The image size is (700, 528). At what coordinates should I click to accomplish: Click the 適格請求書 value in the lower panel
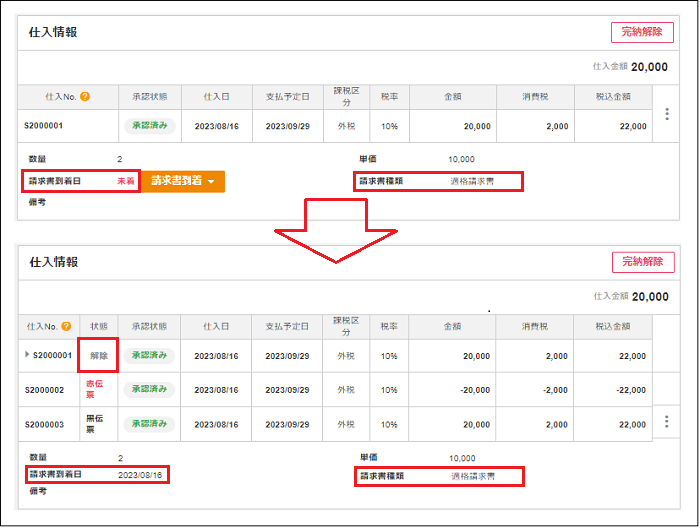(x=472, y=475)
